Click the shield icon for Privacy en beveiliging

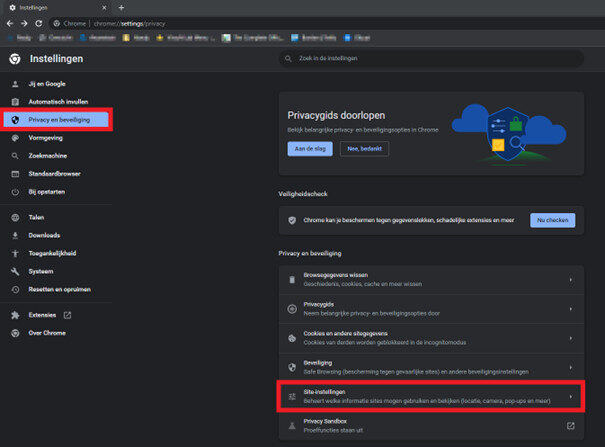[15, 120]
